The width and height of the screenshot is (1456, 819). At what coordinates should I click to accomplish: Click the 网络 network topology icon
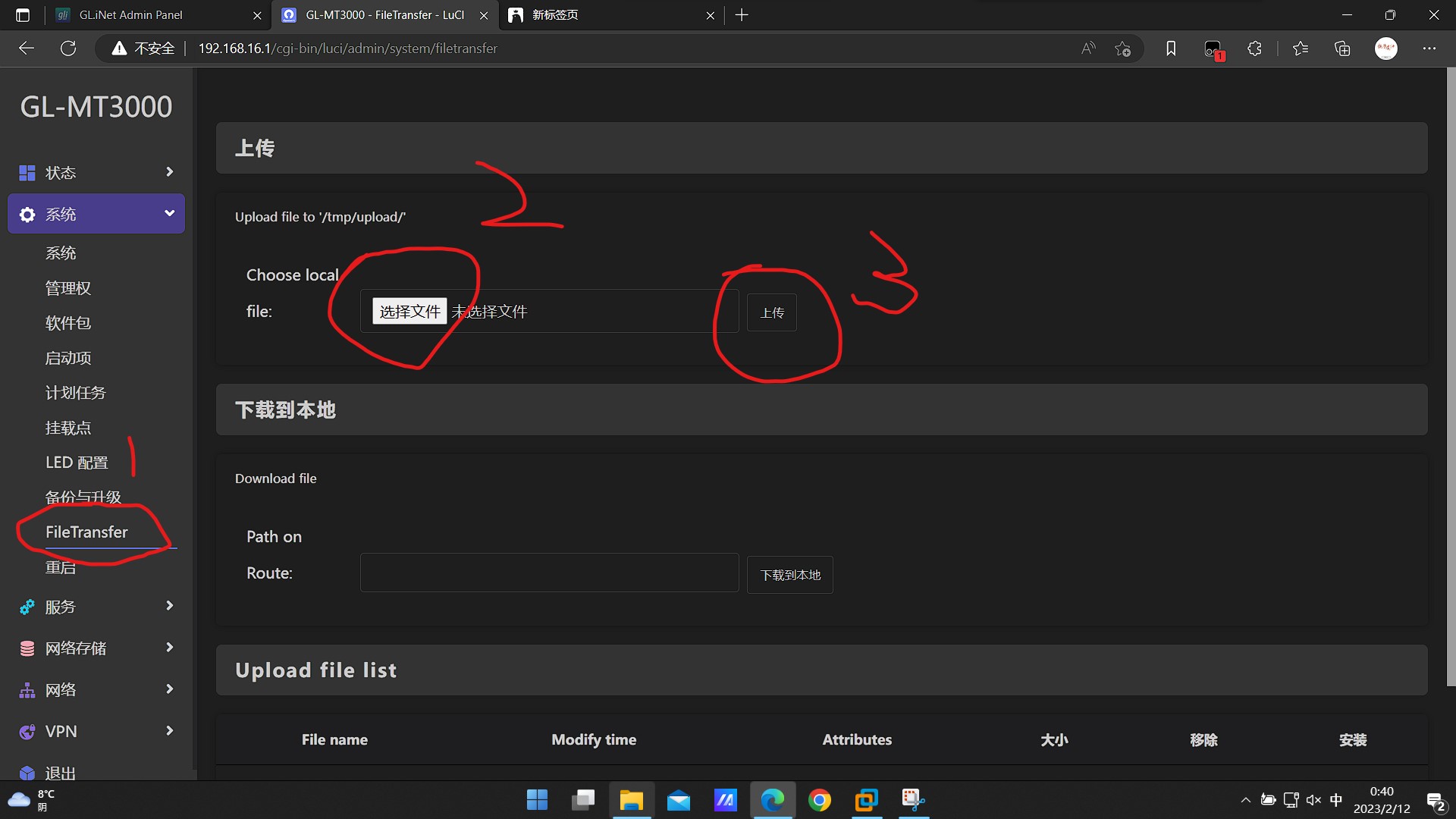pos(27,690)
